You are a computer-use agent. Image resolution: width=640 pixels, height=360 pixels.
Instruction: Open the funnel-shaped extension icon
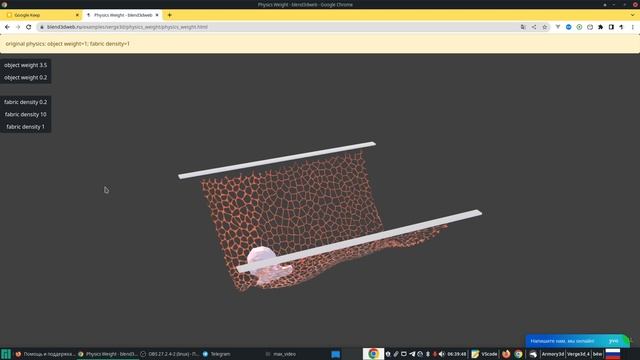click(x=558, y=27)
